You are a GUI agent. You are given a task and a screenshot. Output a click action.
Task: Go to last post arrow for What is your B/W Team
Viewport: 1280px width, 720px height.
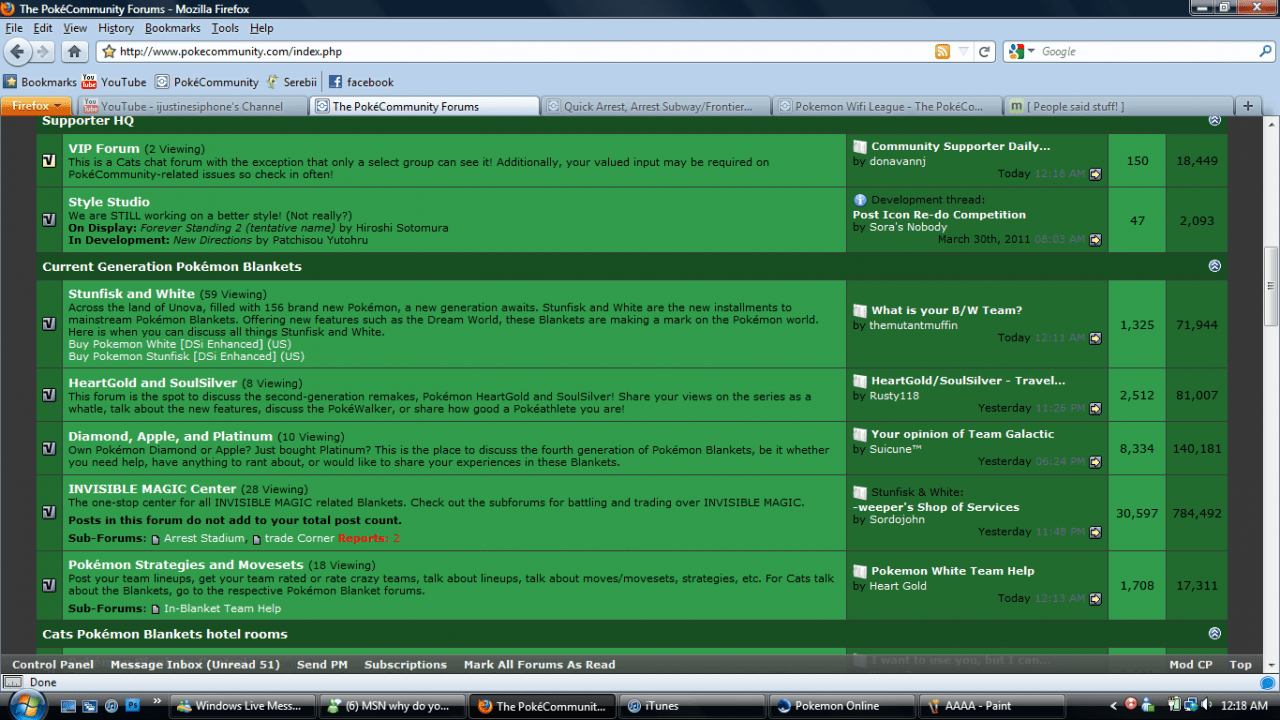[x=1095, y=338]
